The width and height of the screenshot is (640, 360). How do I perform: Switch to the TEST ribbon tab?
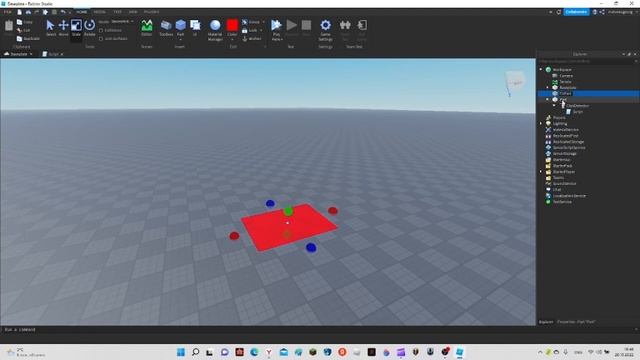pos(118,12)
